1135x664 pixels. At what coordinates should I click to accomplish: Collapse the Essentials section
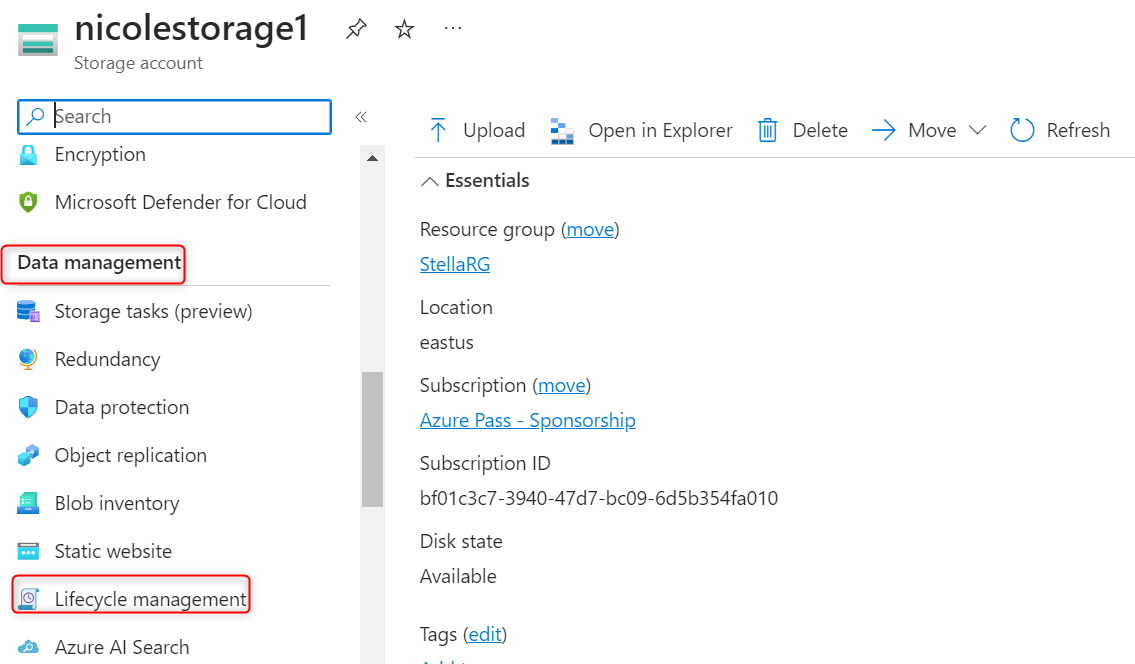point(430,181)
